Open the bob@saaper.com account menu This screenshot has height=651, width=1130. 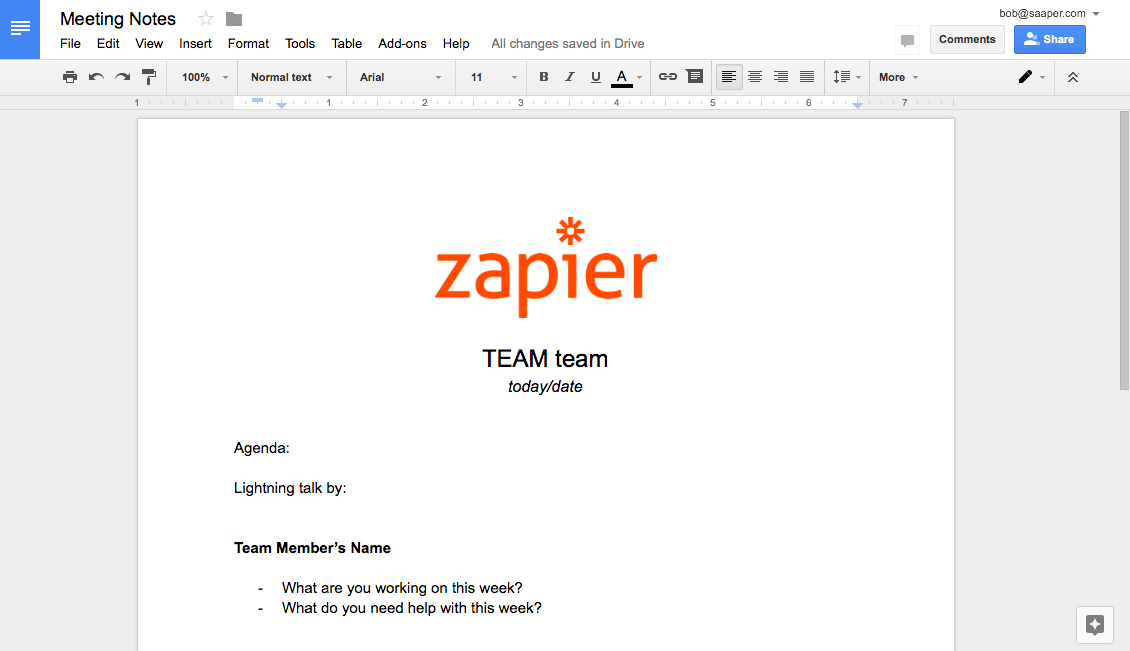1049,13
